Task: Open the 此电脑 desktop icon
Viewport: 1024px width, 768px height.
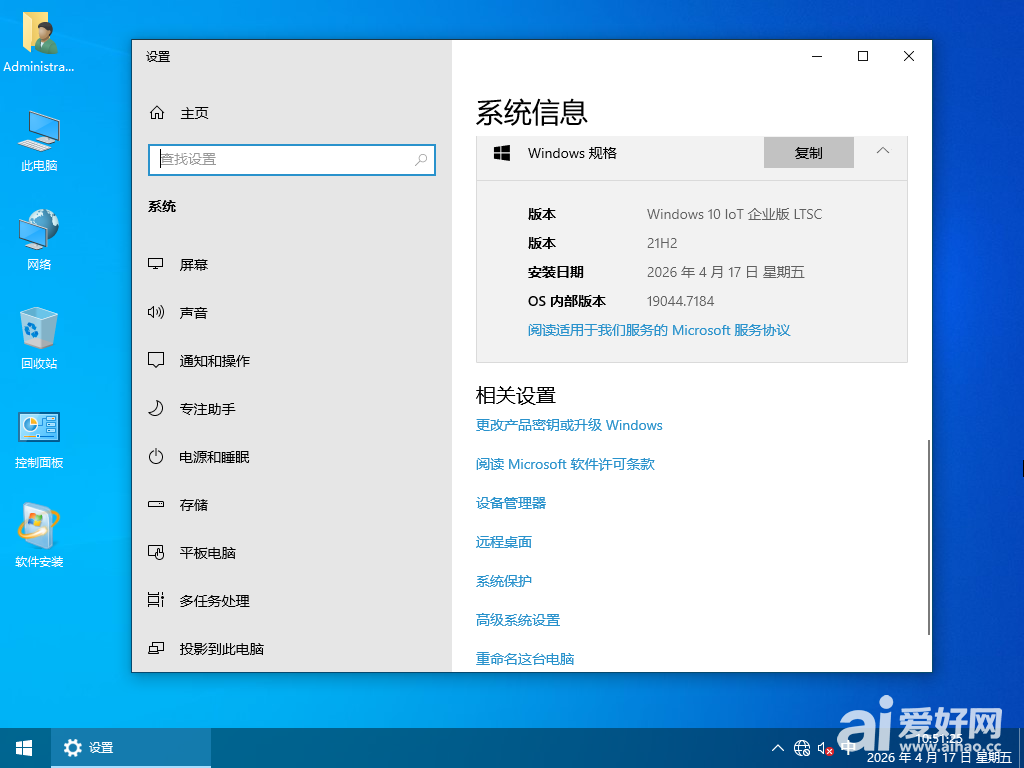Action: [x=39, y=140]
